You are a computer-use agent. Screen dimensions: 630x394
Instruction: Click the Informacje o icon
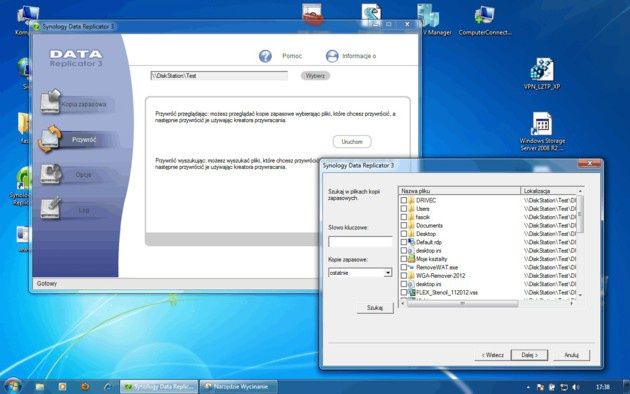pos(332,56)
